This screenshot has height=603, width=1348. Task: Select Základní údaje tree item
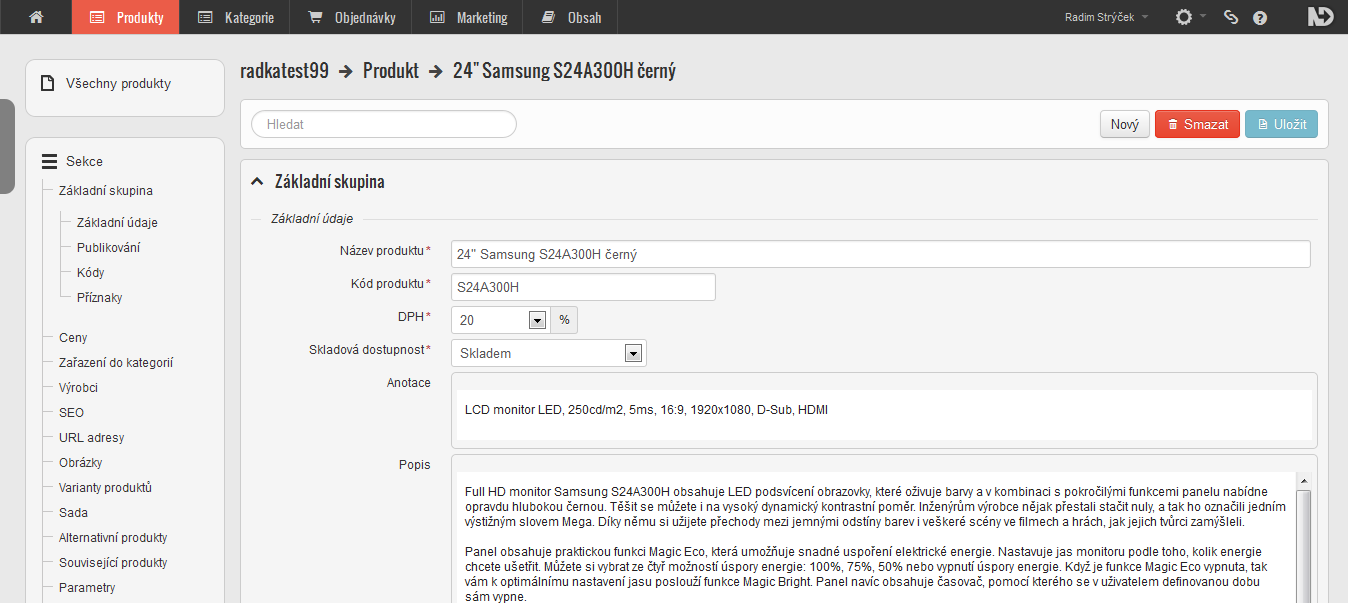(x=117, y=223)
